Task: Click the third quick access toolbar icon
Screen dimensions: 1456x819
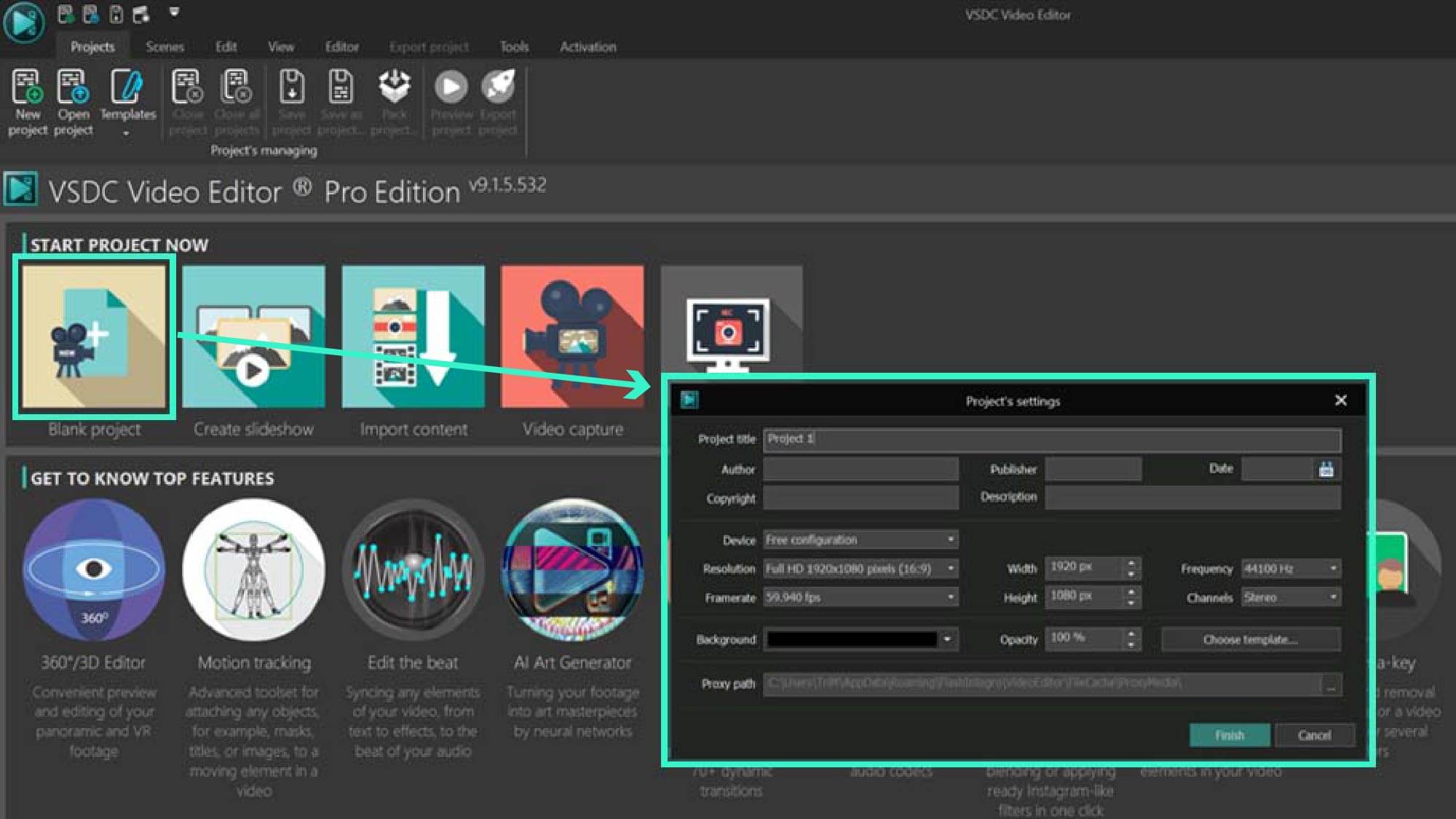Action: pos(116,13)
